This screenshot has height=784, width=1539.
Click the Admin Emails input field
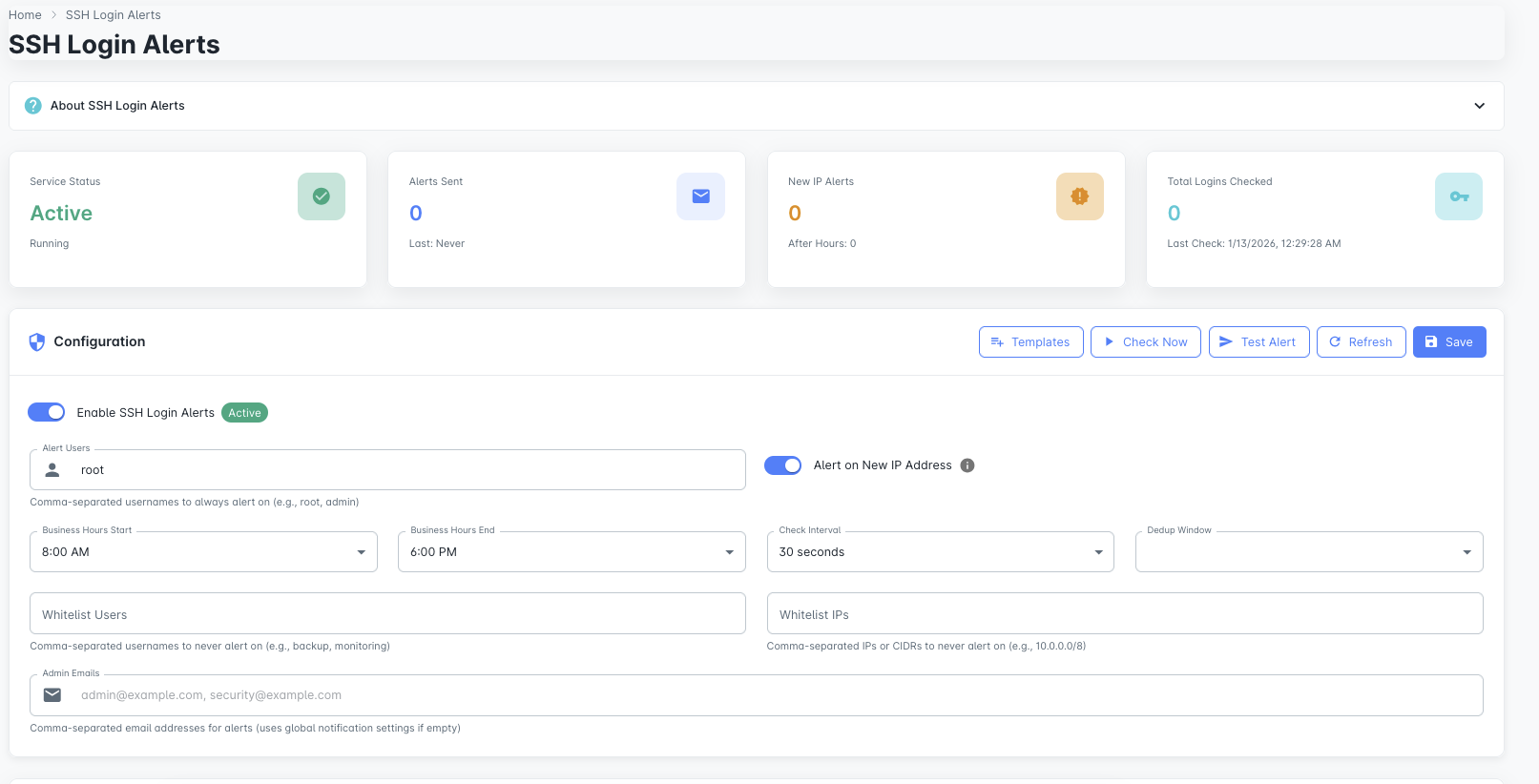[x=757, y=695]
